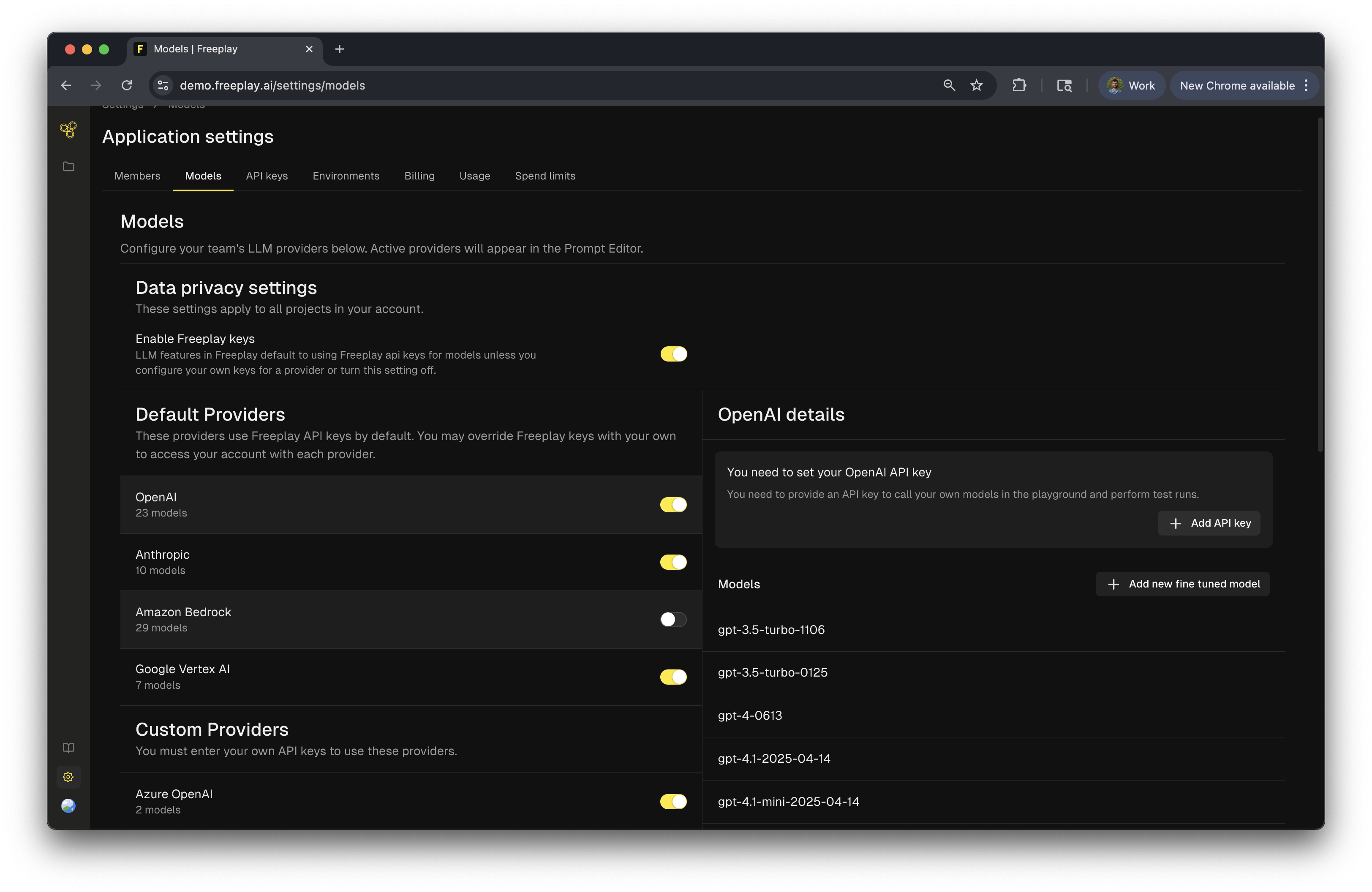Open the Work profile menu
The height and width of the screenshot is (892, 1372).
click(1131, 85)
